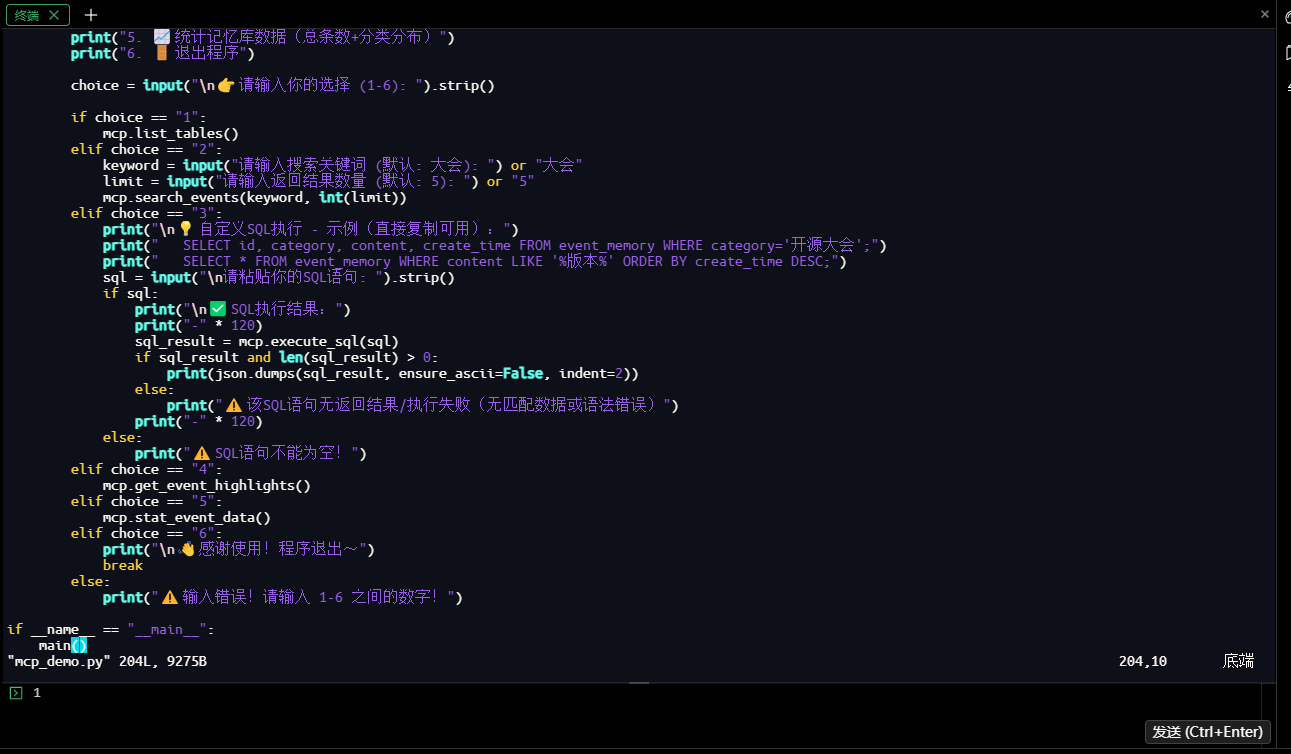Switch to the 终端 tab

27,15
